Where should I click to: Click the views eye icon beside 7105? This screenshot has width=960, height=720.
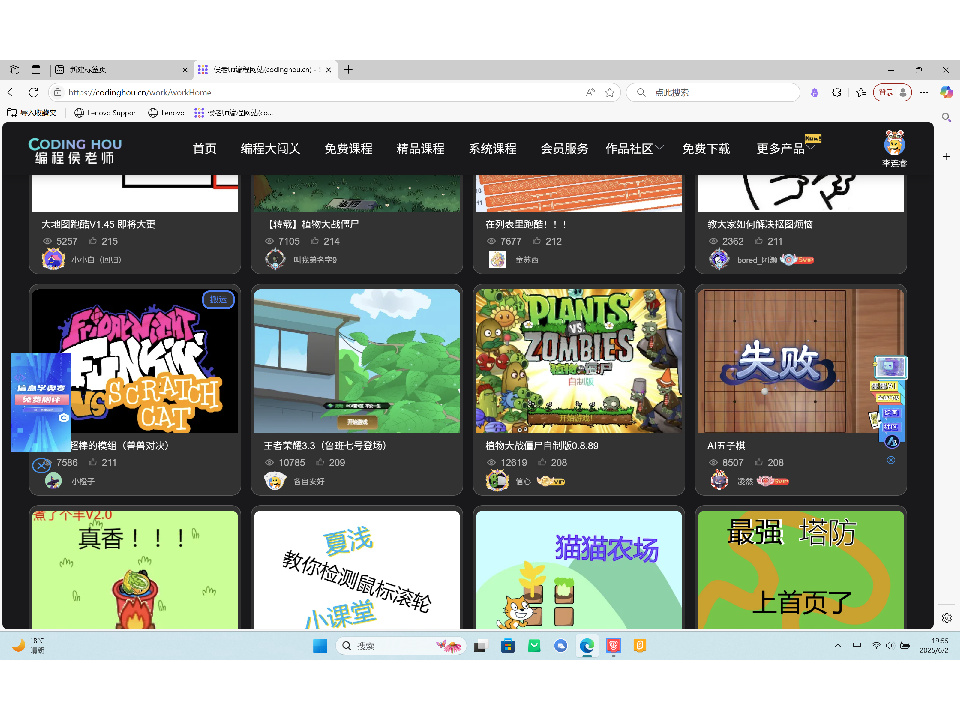[269, 241]
